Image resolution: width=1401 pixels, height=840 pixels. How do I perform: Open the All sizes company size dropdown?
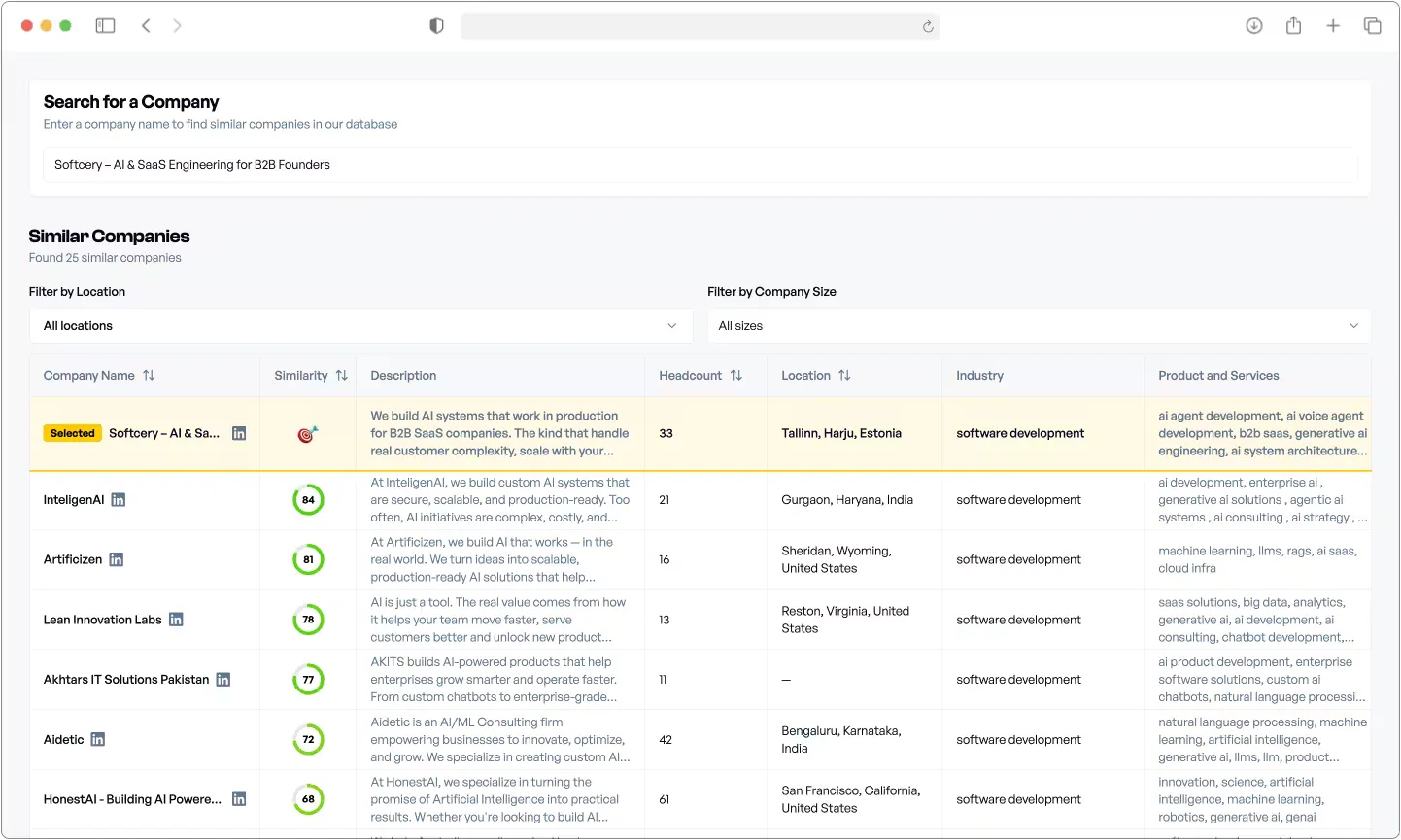[1038, 326]
